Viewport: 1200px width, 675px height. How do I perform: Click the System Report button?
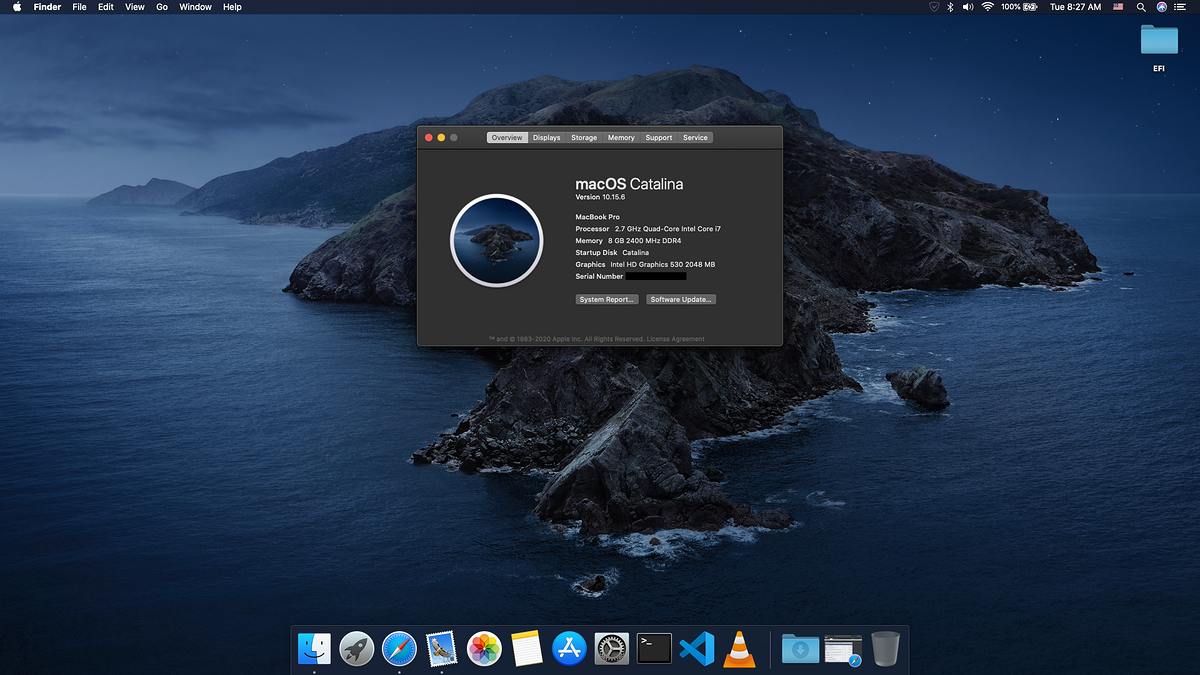(x=607, y=300)
